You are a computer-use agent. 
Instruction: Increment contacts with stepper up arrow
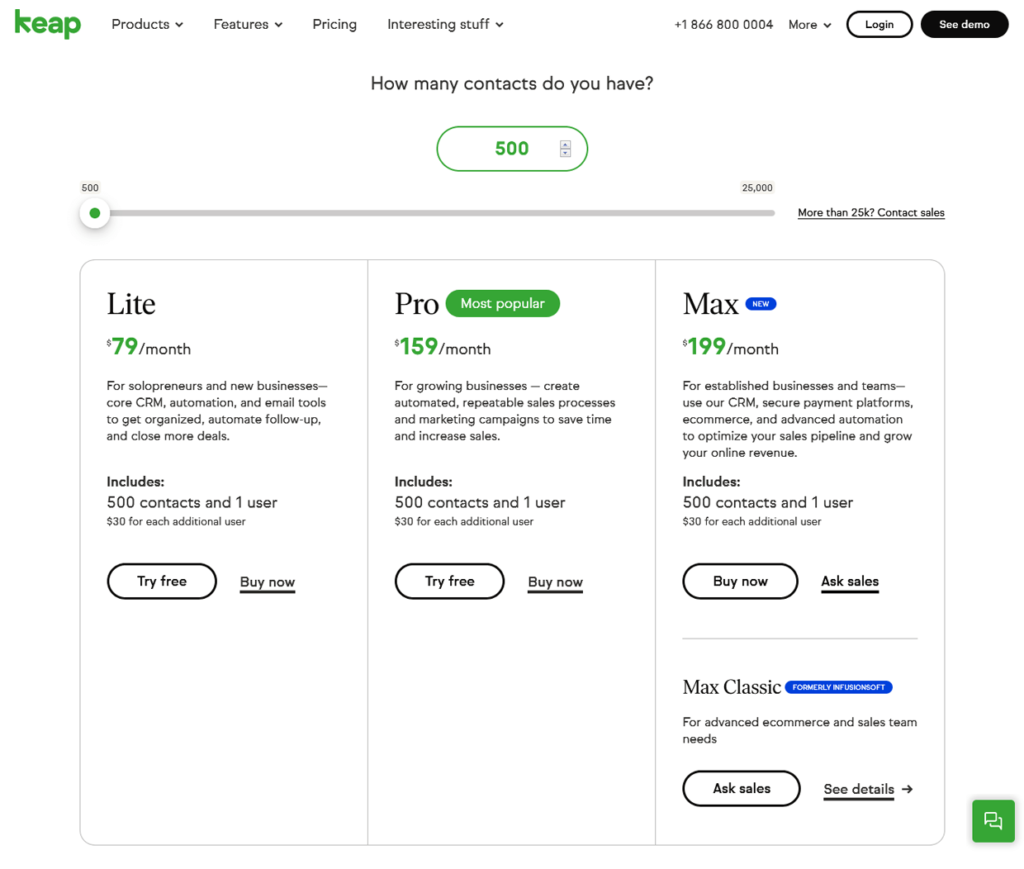pos(566,145)
